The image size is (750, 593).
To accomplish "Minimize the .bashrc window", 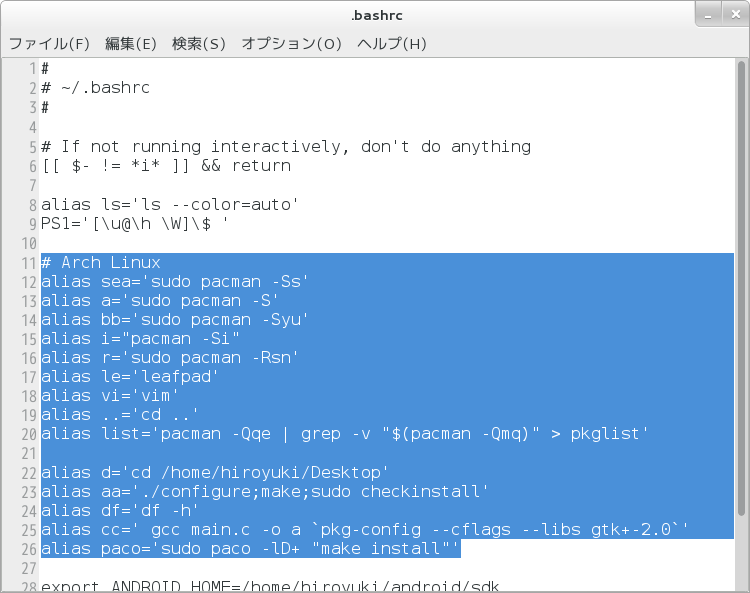I will [708, 15].
